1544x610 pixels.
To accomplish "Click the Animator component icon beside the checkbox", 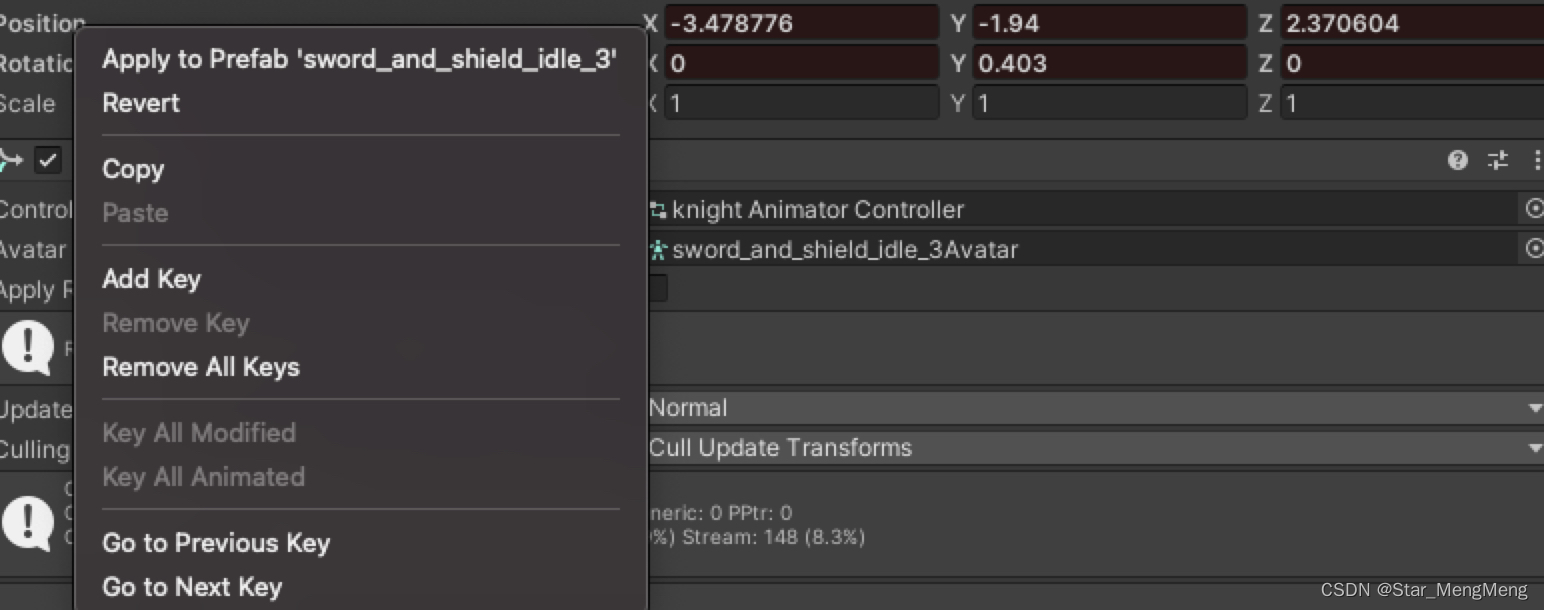I will click(12, 160).
